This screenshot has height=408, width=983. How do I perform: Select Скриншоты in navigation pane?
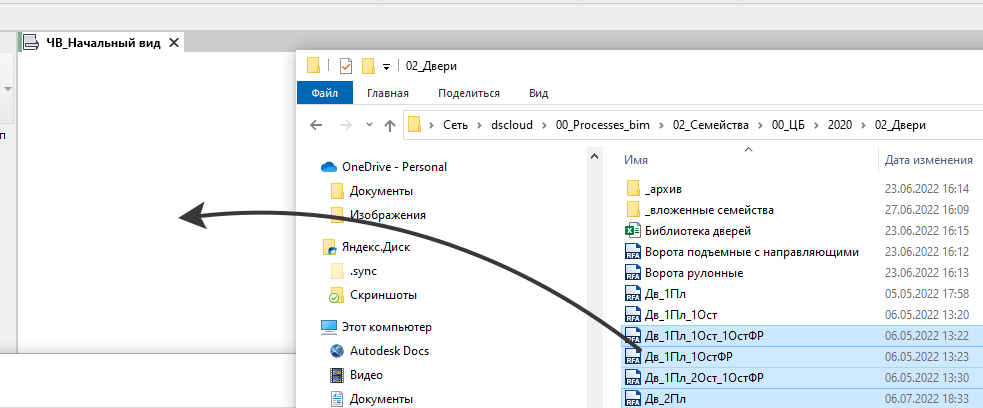click(384, 295)
